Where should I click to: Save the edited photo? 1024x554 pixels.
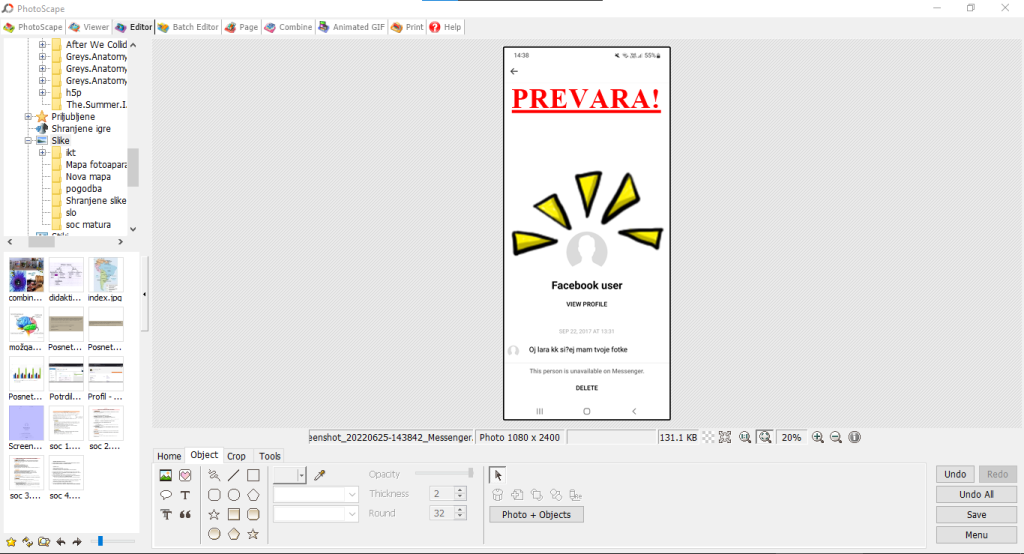pos(976,514)
